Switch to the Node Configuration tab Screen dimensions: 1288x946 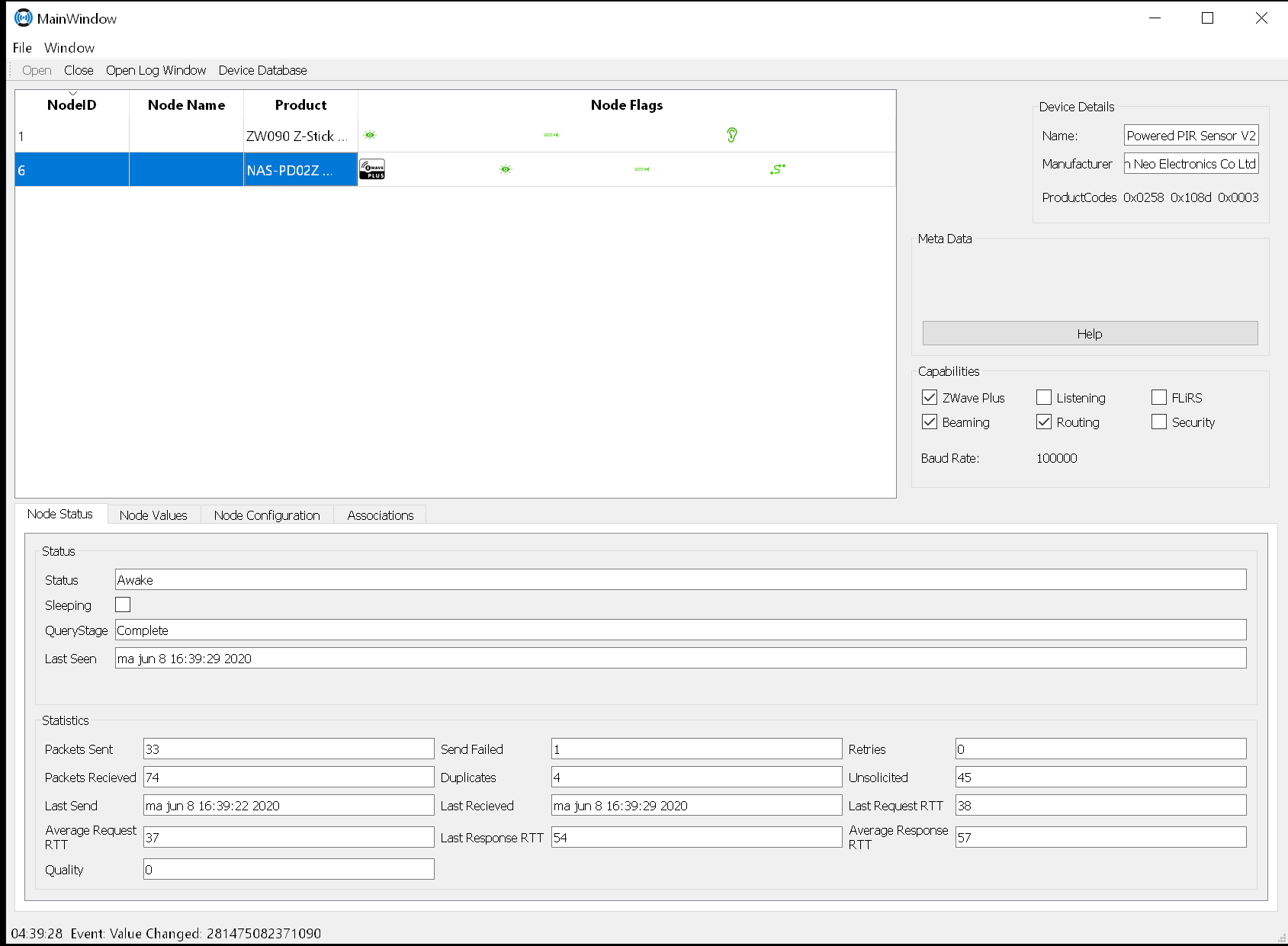click(x=267, y=515)
